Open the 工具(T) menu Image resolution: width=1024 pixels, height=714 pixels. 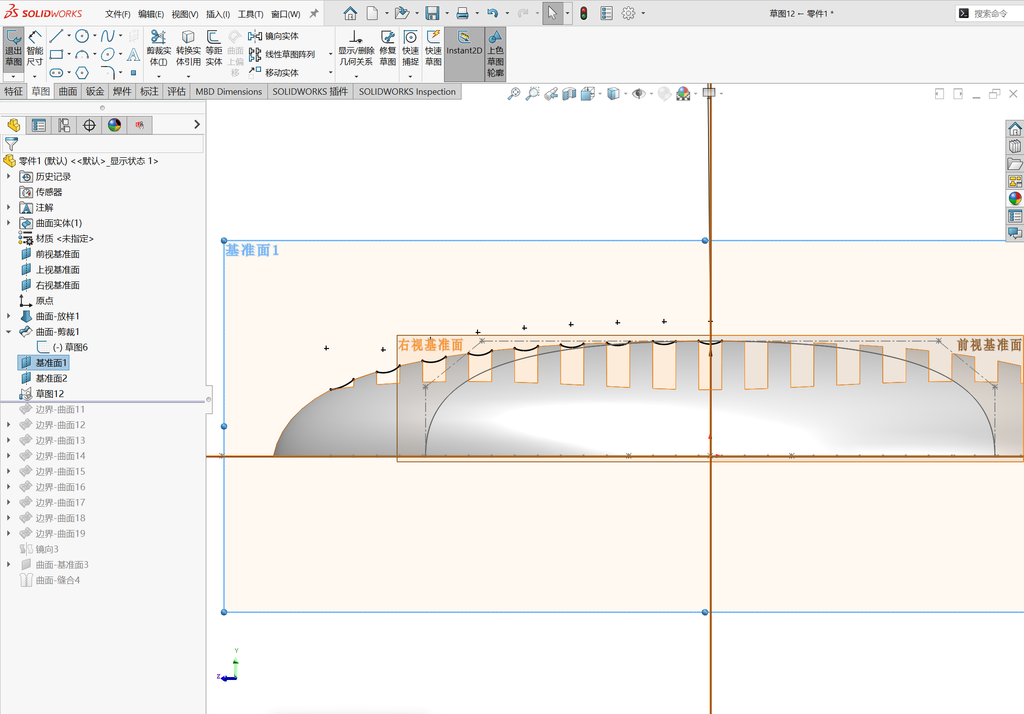pos(250,14)
